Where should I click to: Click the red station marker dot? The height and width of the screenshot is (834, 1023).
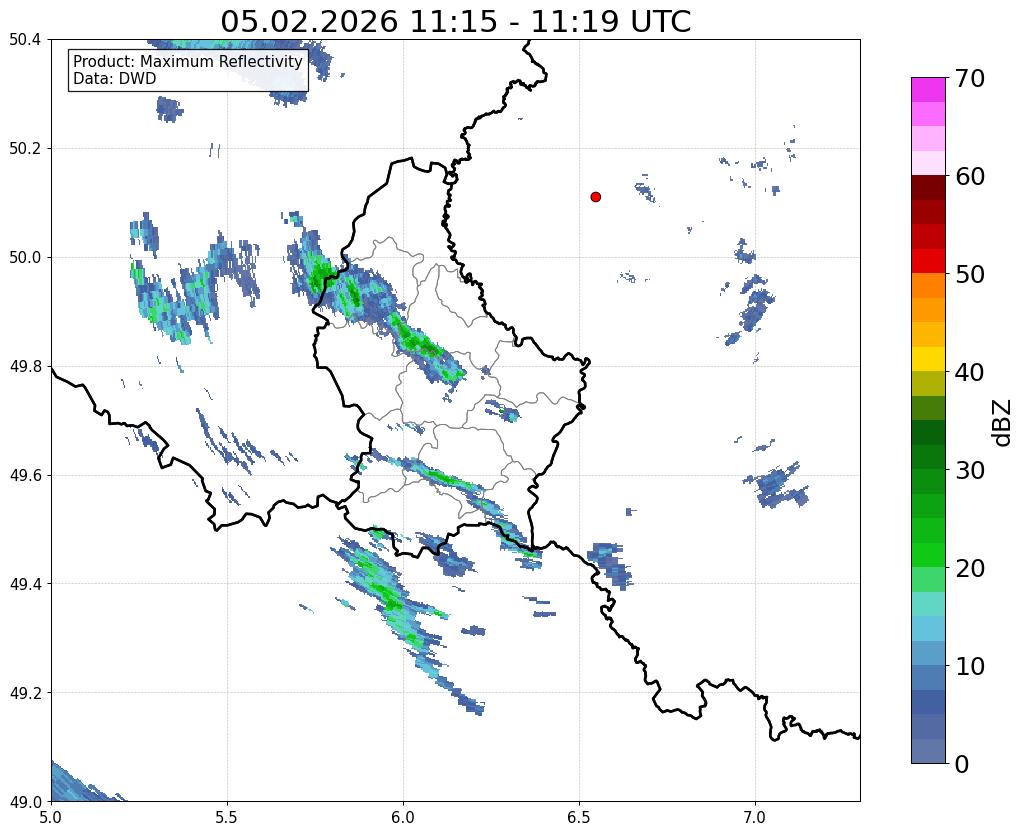[x=595, y=197]
